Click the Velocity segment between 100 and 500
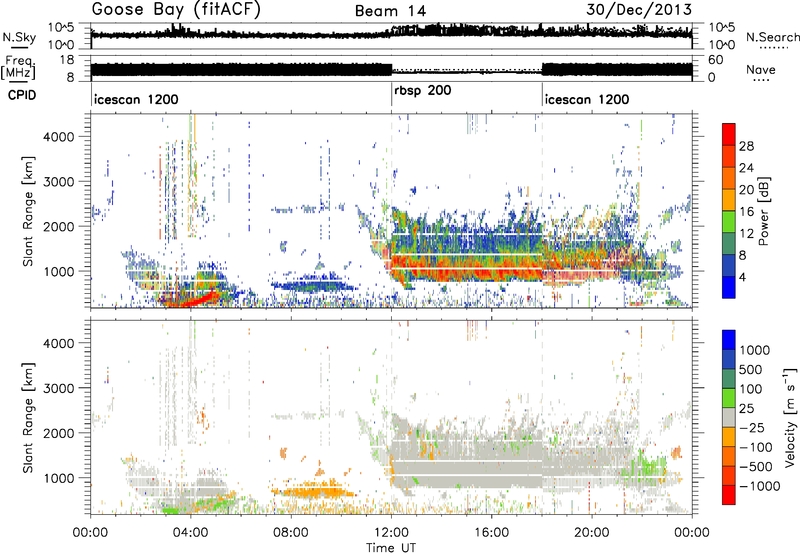 729,379
